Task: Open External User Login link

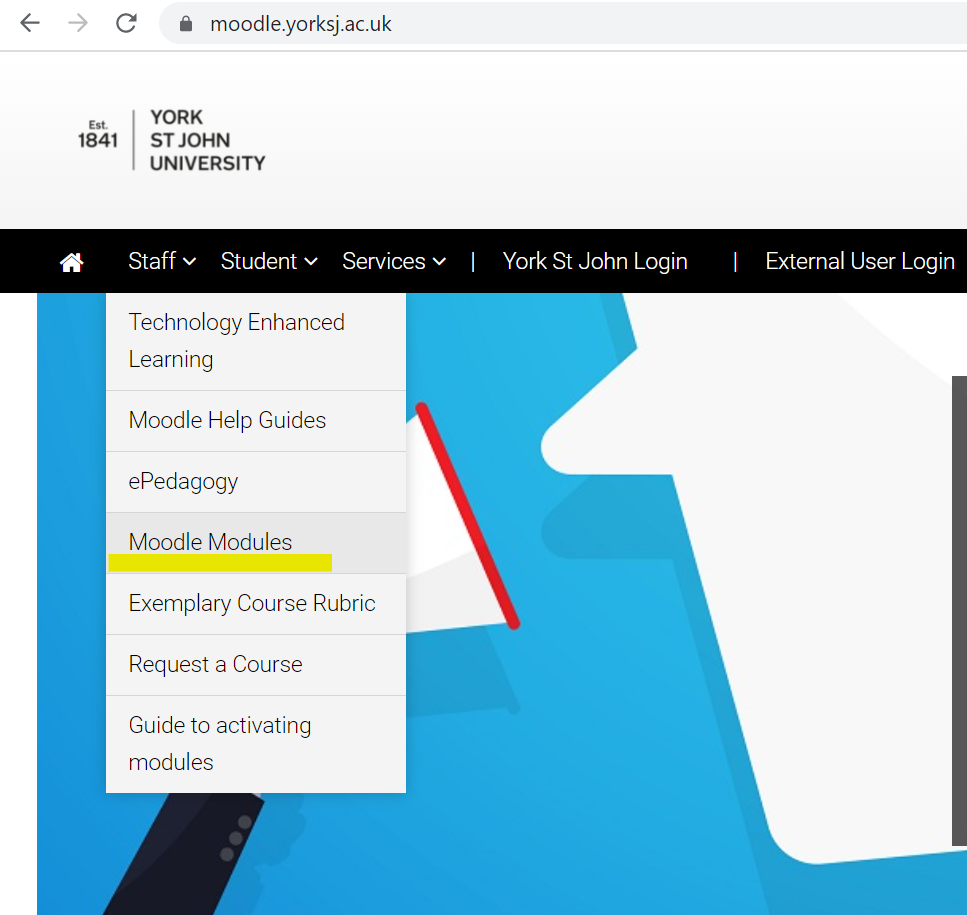Action: coord(860,261)
